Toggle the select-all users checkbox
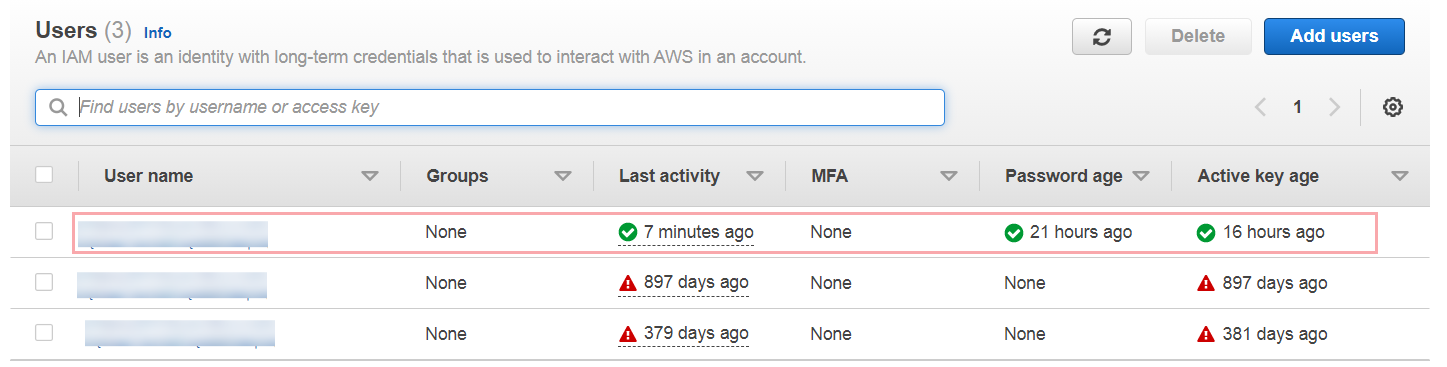1447x367 pixels. click(x=44, y=175)
